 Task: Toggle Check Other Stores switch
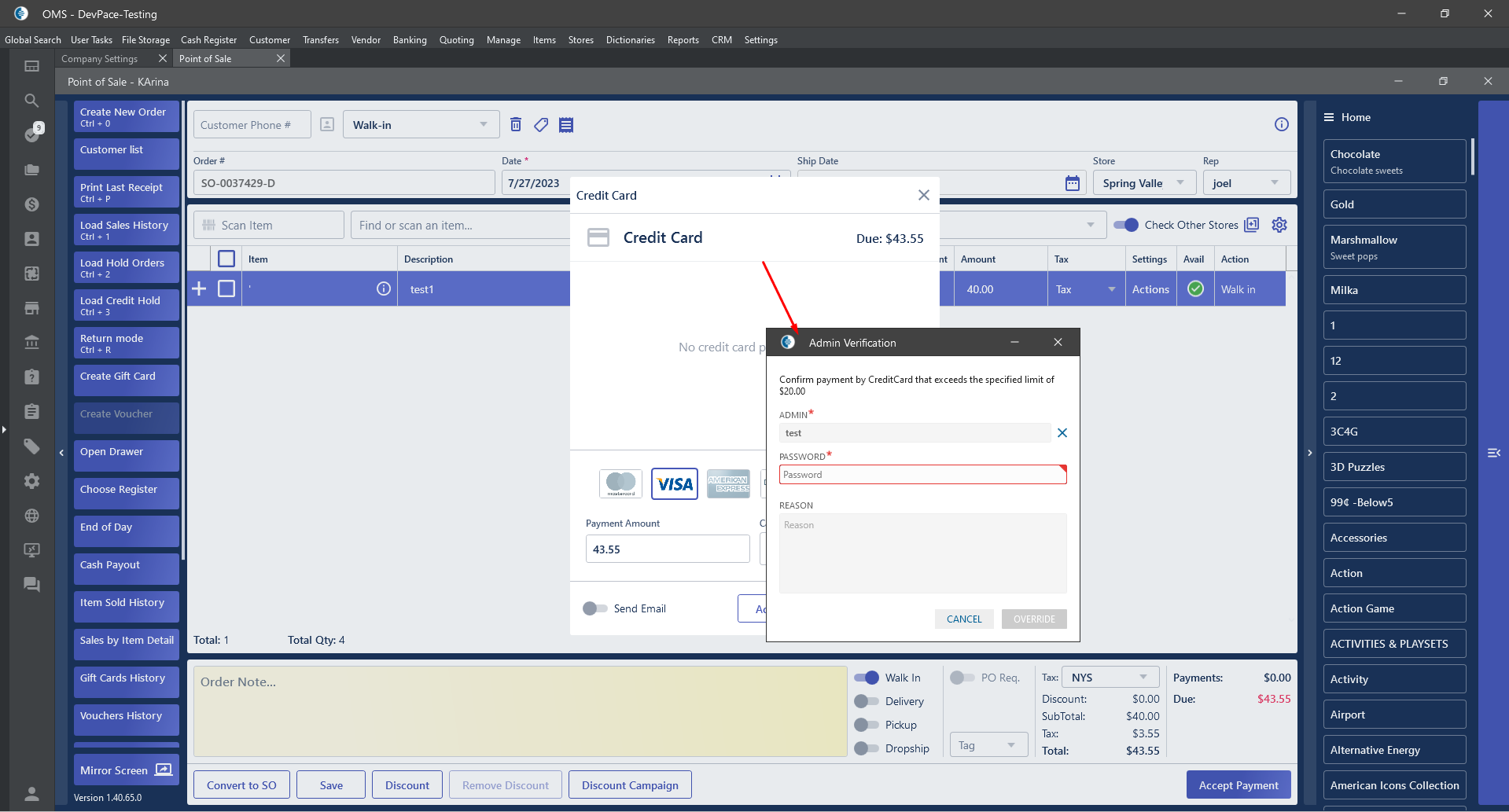[1126, 225]
